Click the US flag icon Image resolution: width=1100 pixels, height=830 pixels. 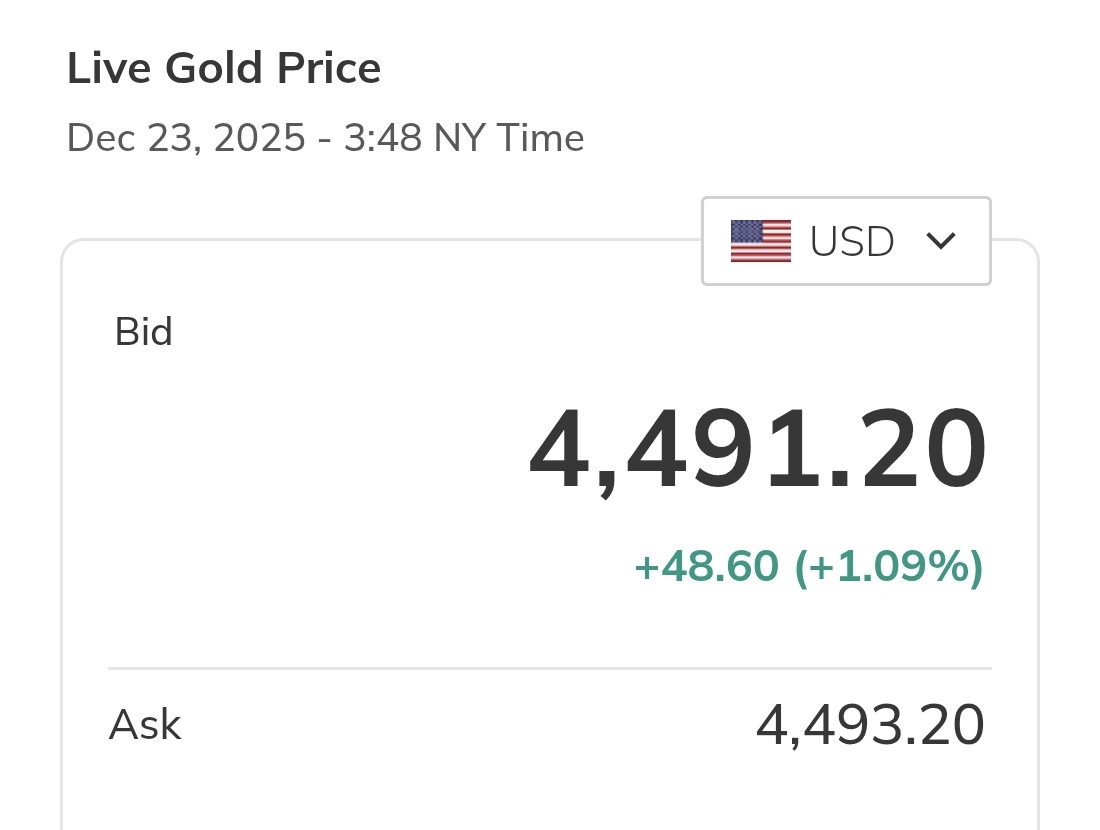[760, 241]
